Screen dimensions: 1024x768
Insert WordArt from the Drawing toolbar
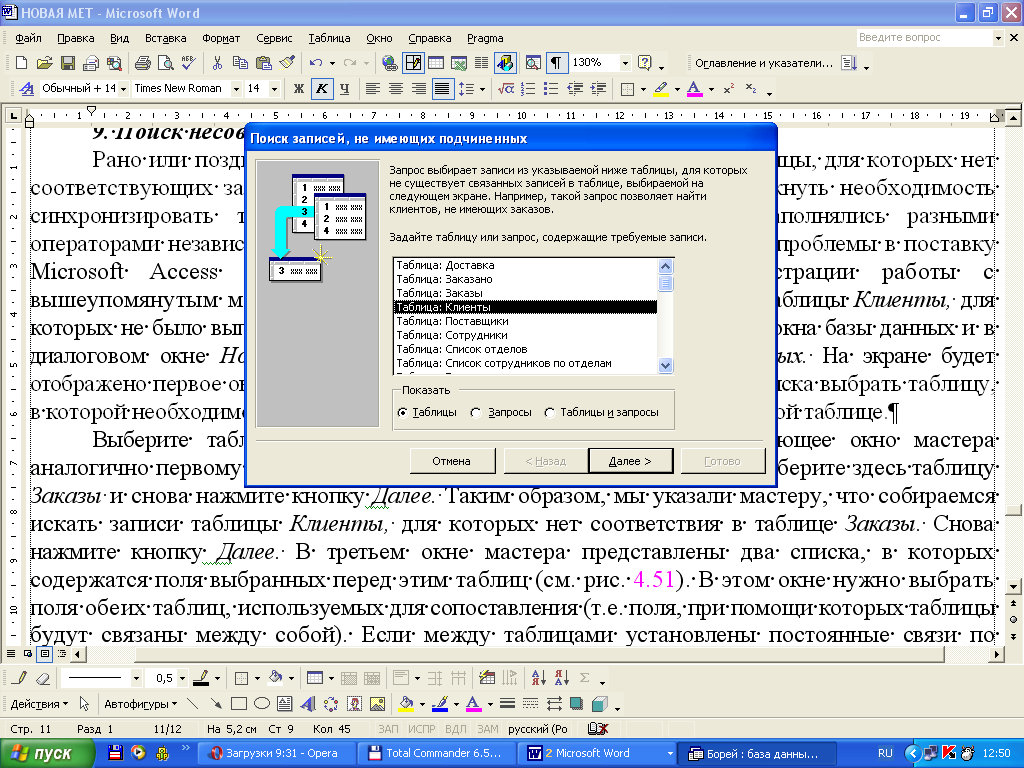pyautogui.click(x=307, y=704)
